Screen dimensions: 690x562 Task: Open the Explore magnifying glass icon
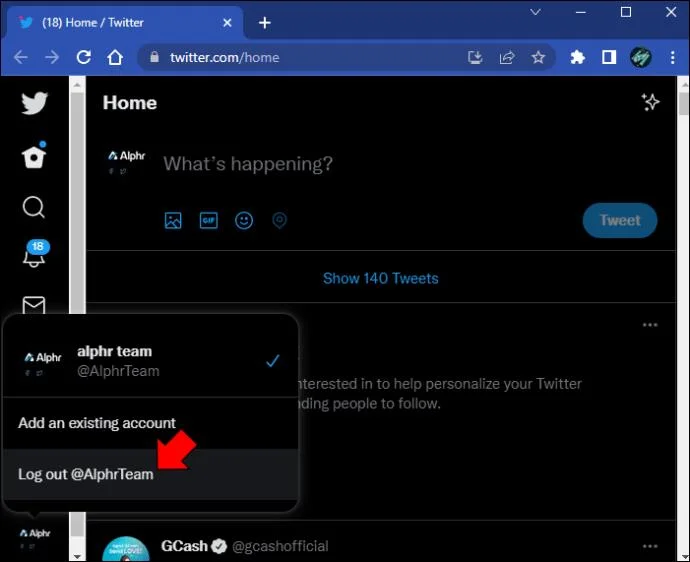[x=33, y=207]
